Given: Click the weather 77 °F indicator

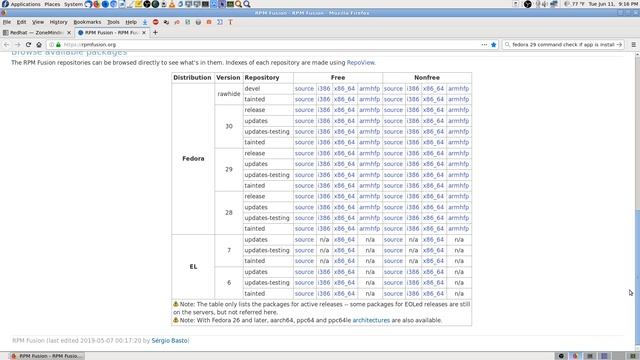Looking at the screenshot, I should pyautogui.click(x=575, y=4).
